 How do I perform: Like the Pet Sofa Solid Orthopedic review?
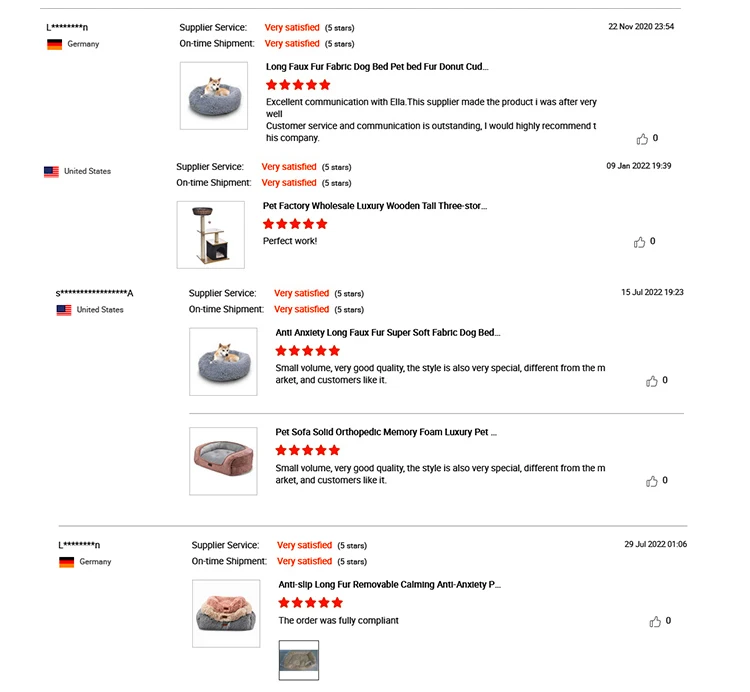tap(652, 481)
